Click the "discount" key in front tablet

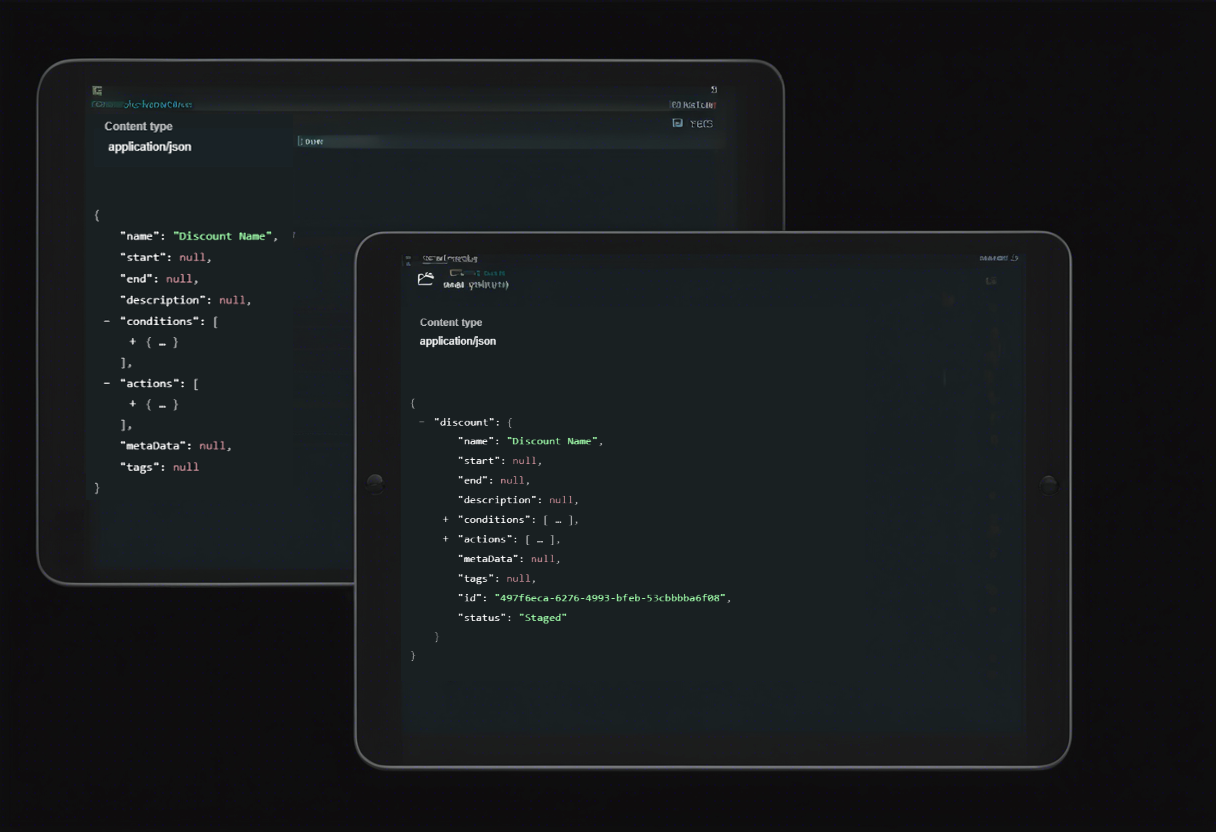(463, 422)
